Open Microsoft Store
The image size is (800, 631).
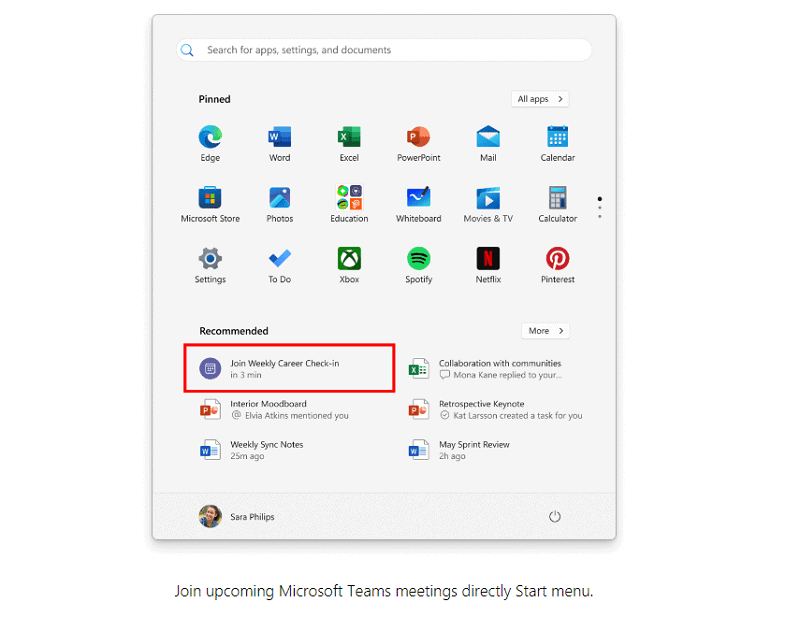point(210,204)
